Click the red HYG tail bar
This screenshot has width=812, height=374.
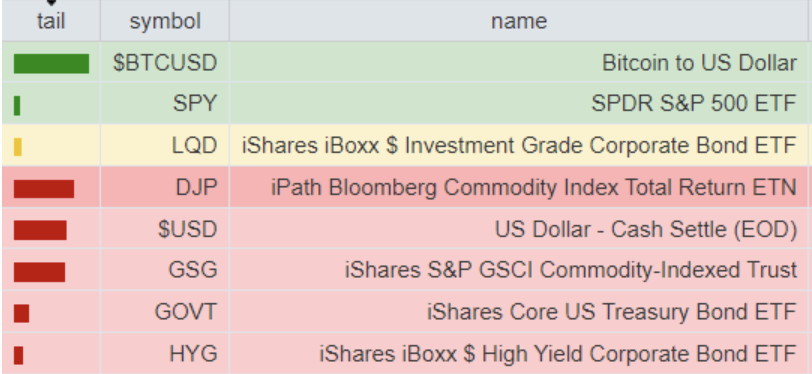click(x=18, y=355)
